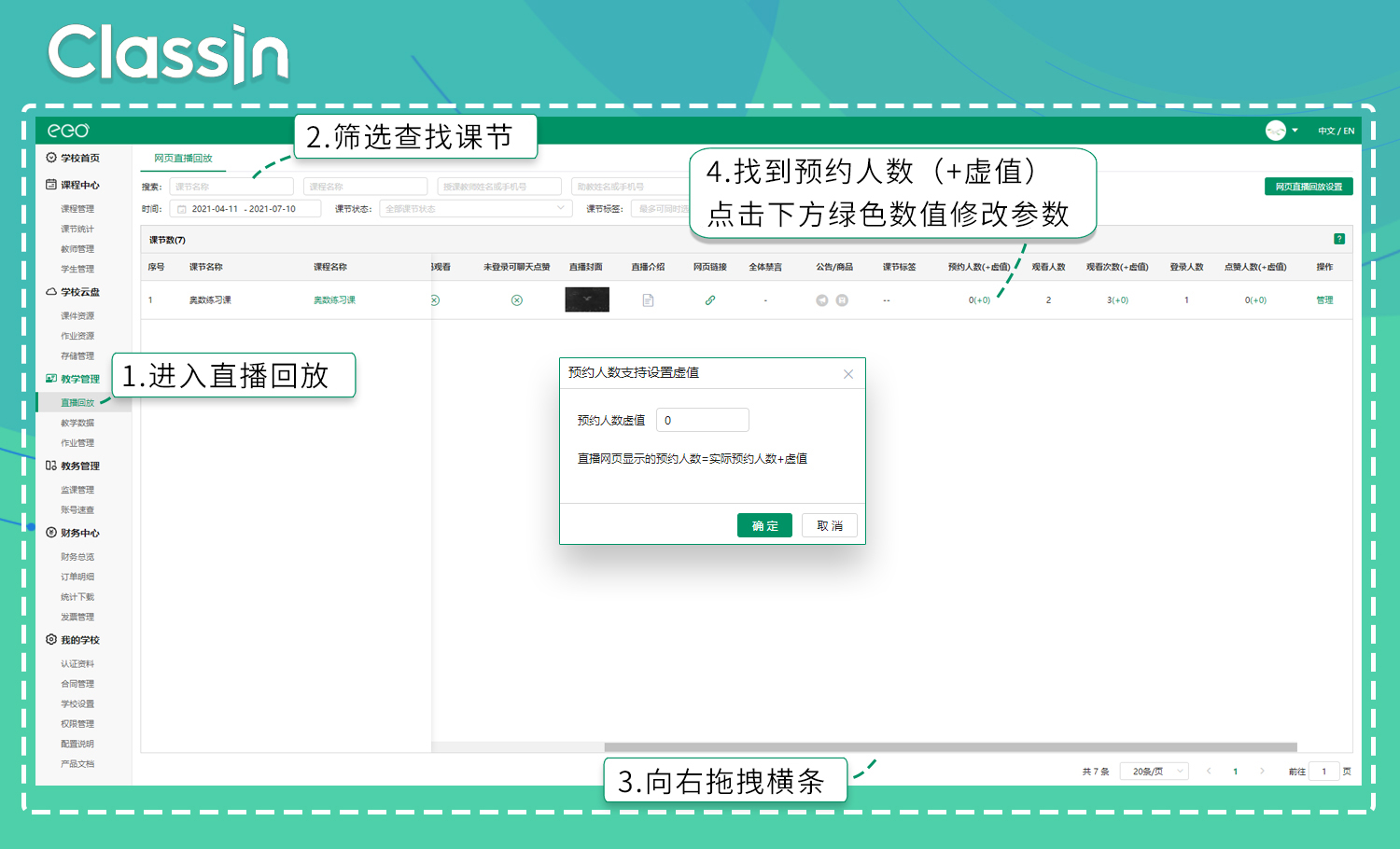1400x849 pixels.
Task: Open 存储管理 in sidebar
Action: 77,355
